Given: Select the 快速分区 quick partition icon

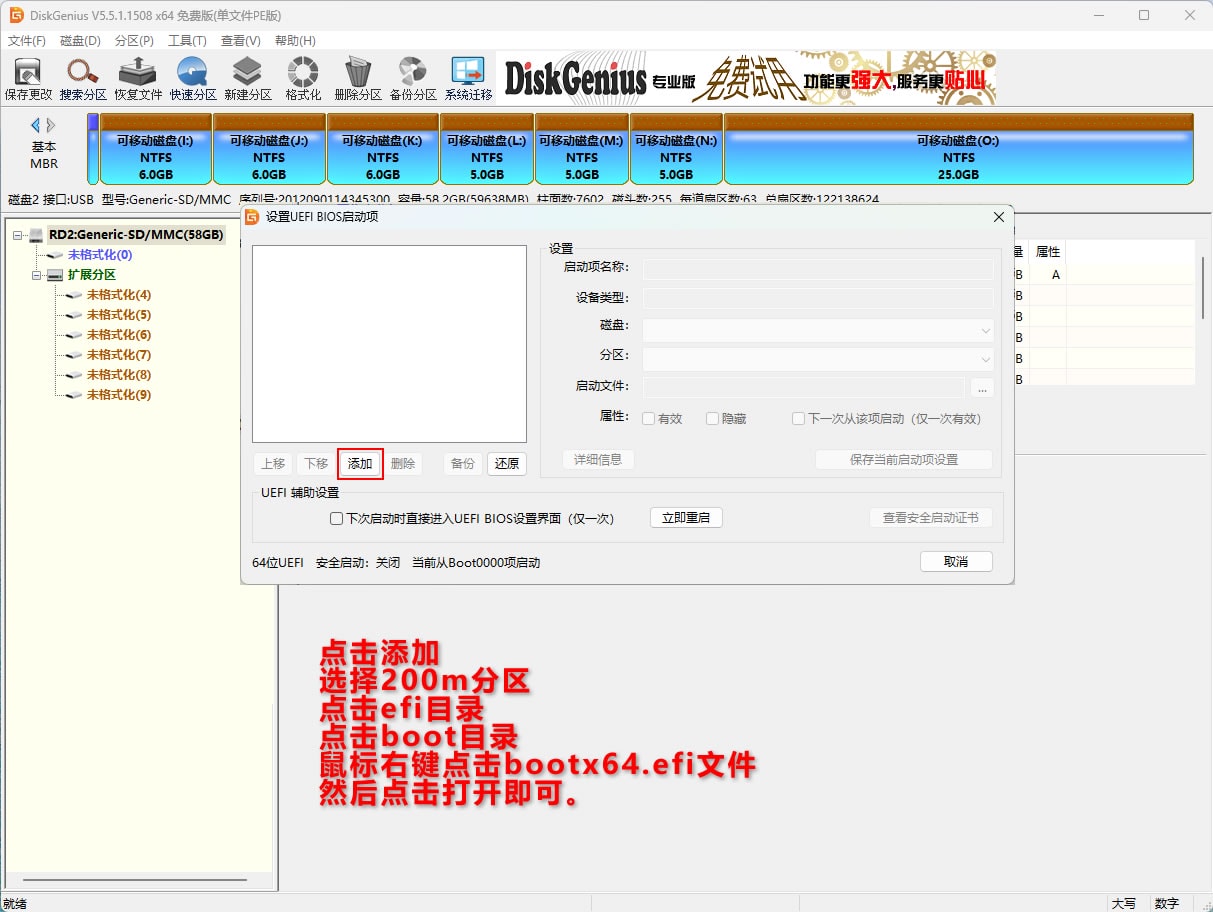Looking at the screenshot, I should click(x=192, y=78).
